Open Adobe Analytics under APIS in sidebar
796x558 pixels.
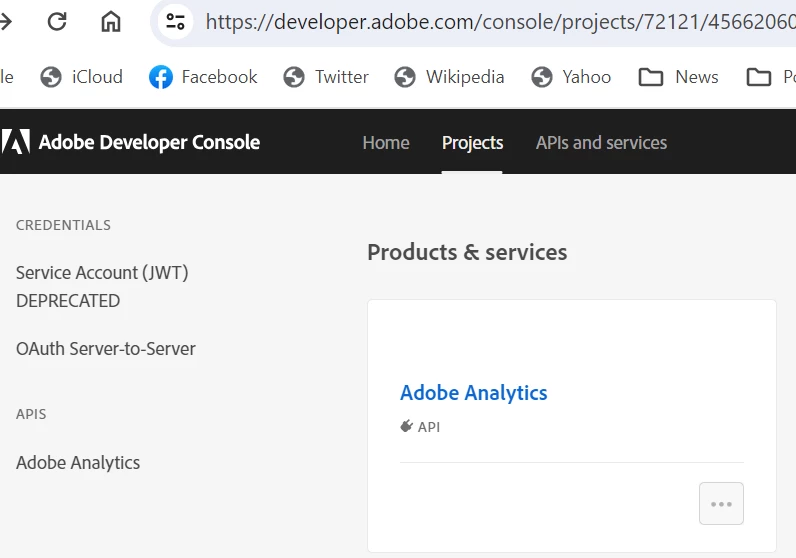pyautogui.click(x=78, y=463)
